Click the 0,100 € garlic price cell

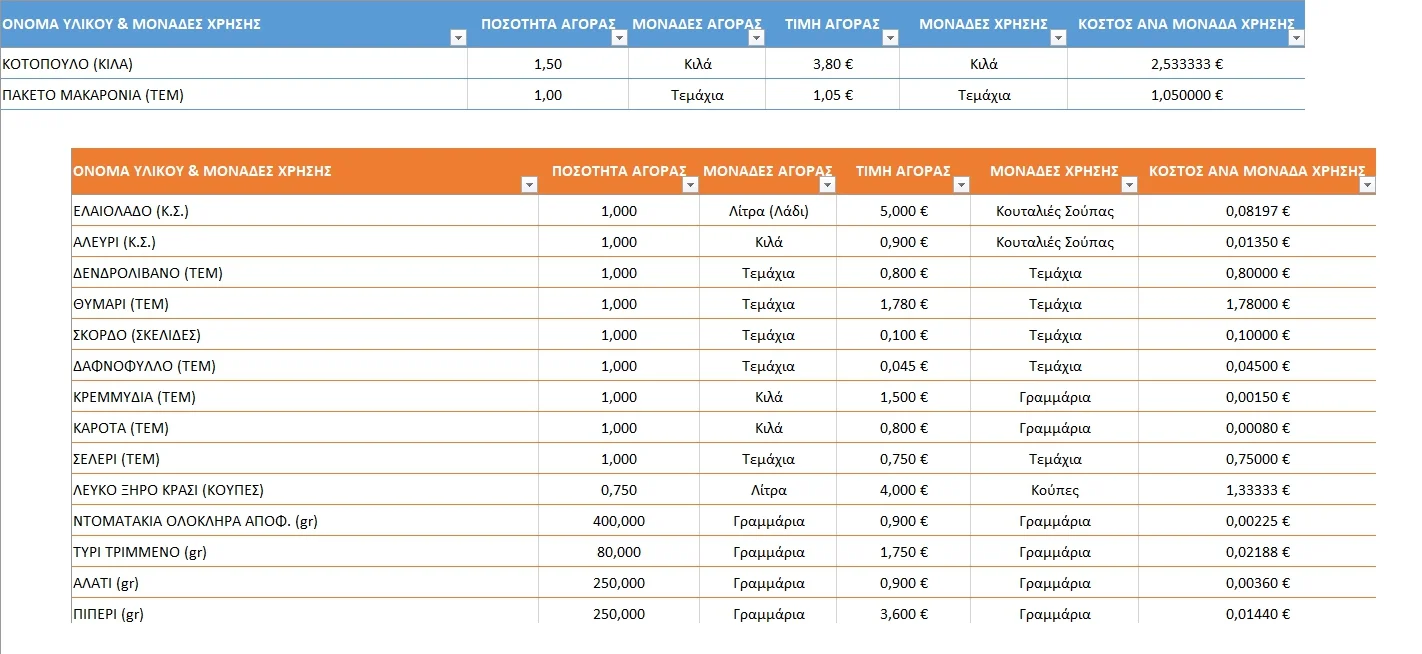903,335
